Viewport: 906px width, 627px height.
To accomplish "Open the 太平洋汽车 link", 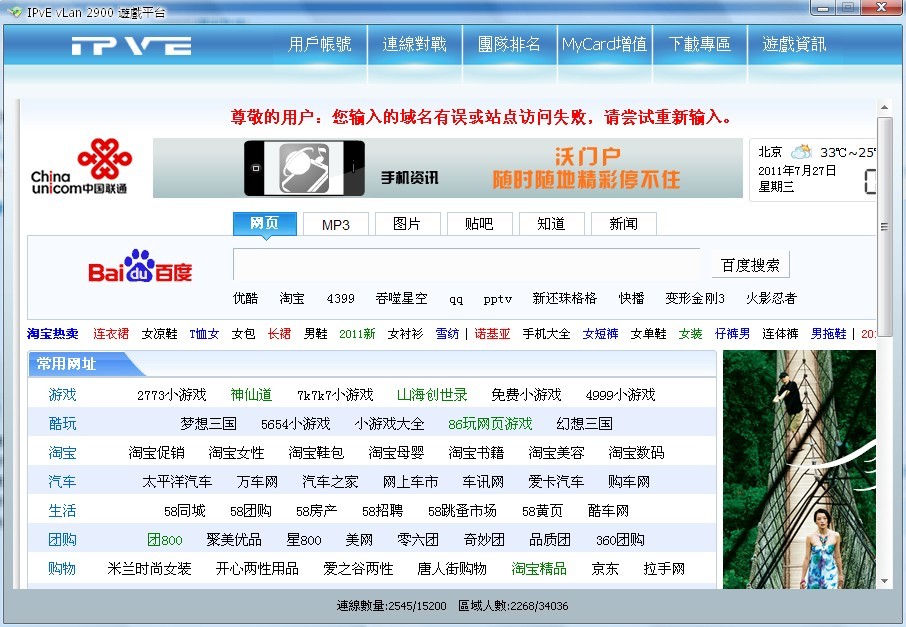I will tap(177, 481).
